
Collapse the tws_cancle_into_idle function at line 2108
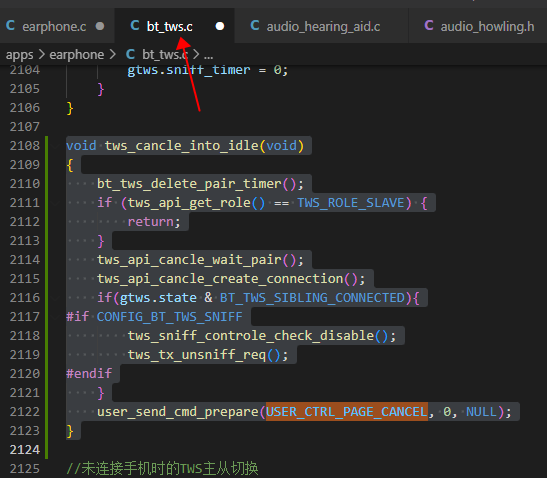pos(55,146)
